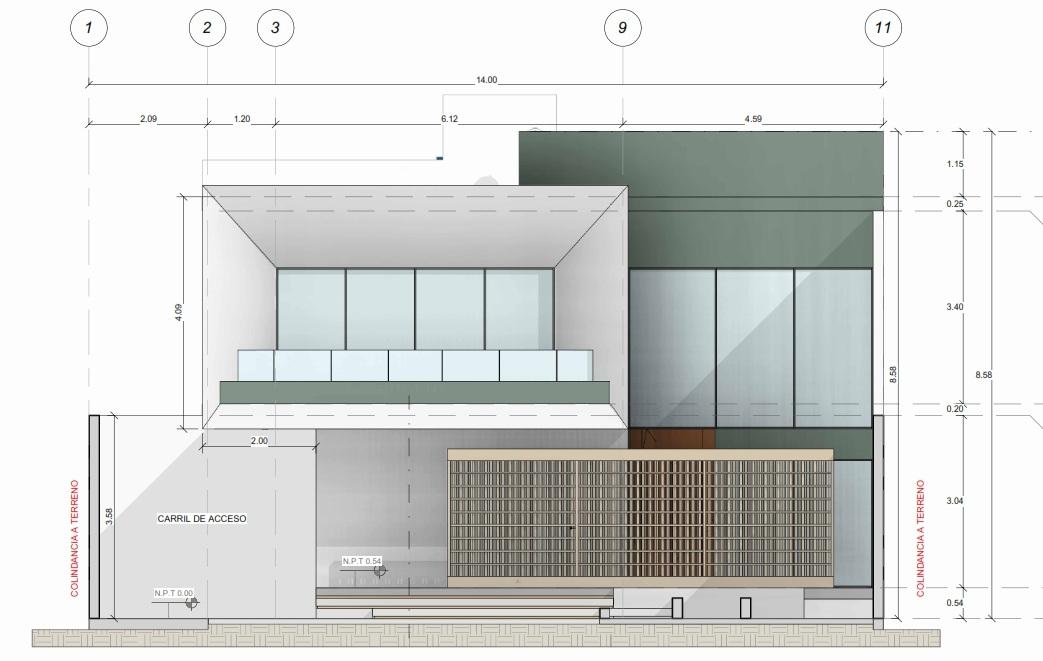Click grid bubble number 1
Viewport: 1043px width, 661px height.
[x=89, y=28]
